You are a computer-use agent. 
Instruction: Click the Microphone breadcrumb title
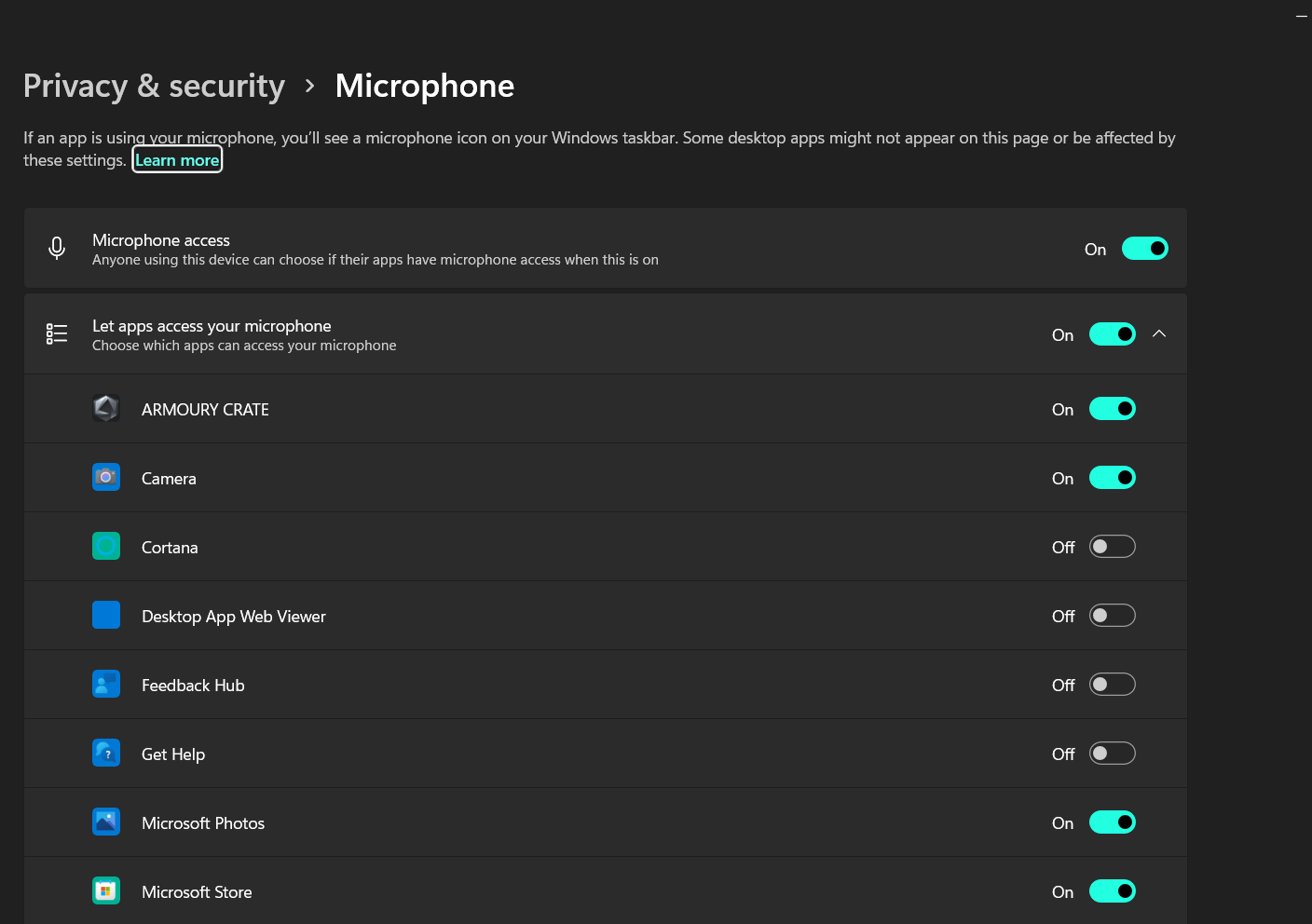coord(425,86)
